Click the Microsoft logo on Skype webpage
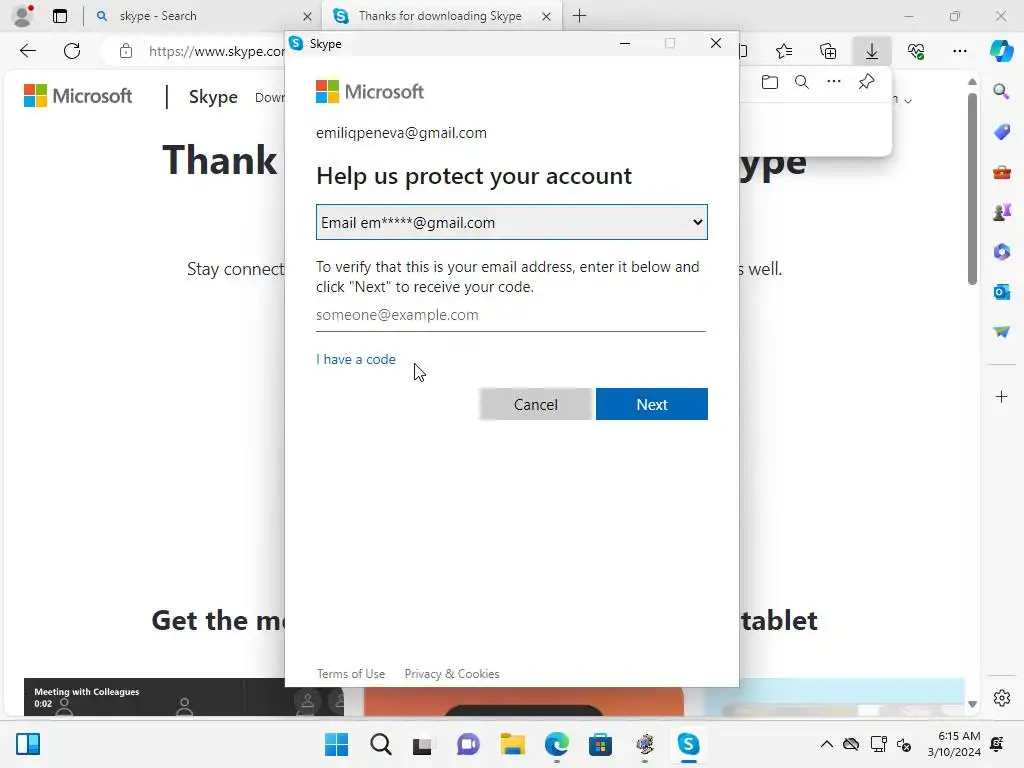Viewport: 1024px width, 768px height. coord(78,96)
